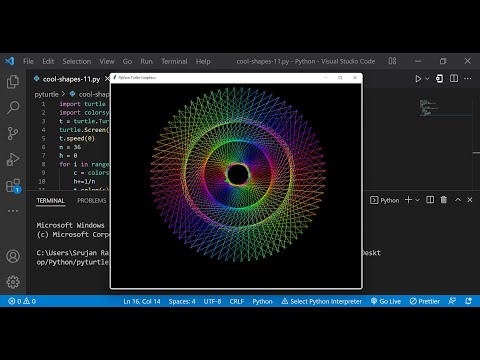Click 'Microsoft Windows' terminal output line
This screenshot has height=360, width=480.
70,225
